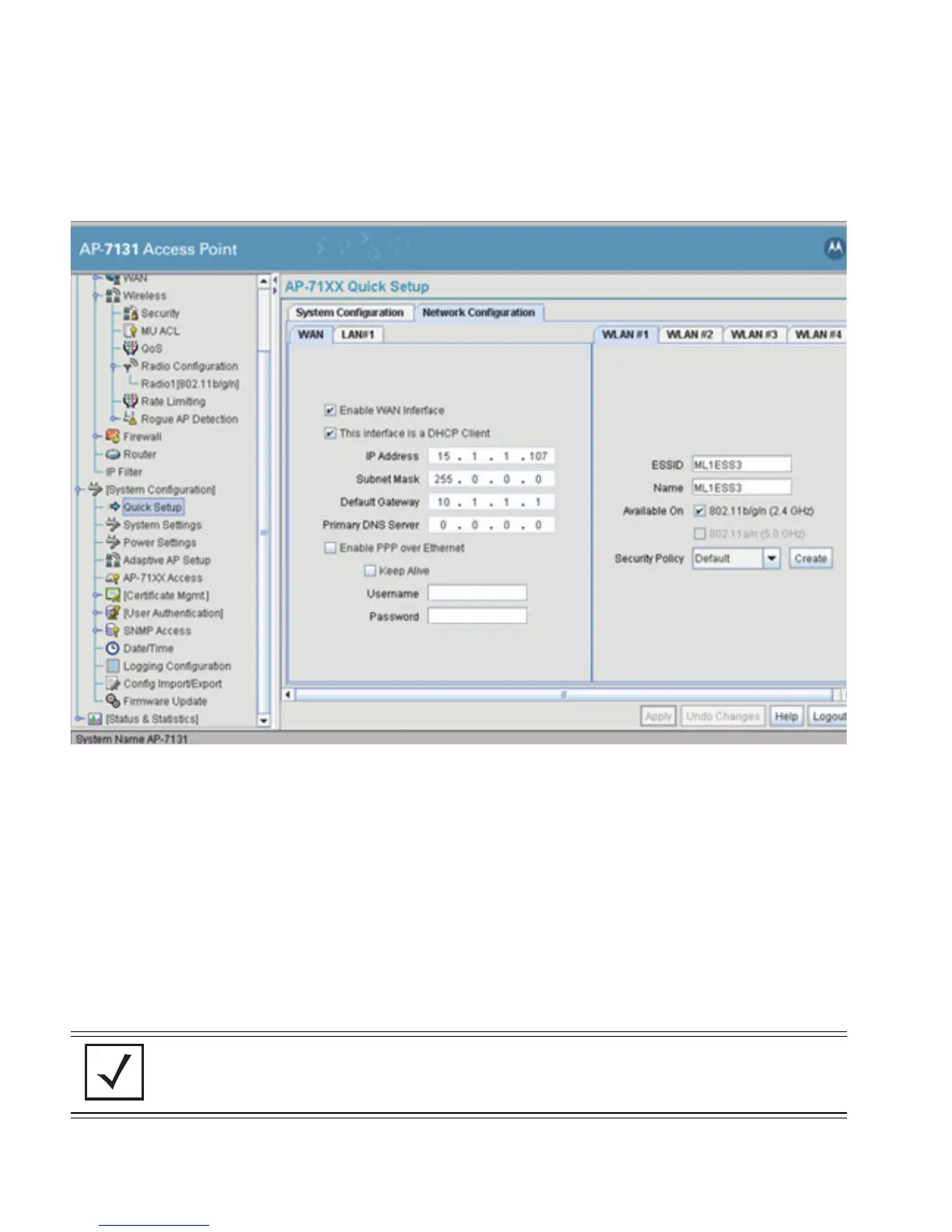The image size is (952, 1232).
Task: Toggle the 802.11a/n (5.0 GHz) checkbox
Action: click(699, 534)
